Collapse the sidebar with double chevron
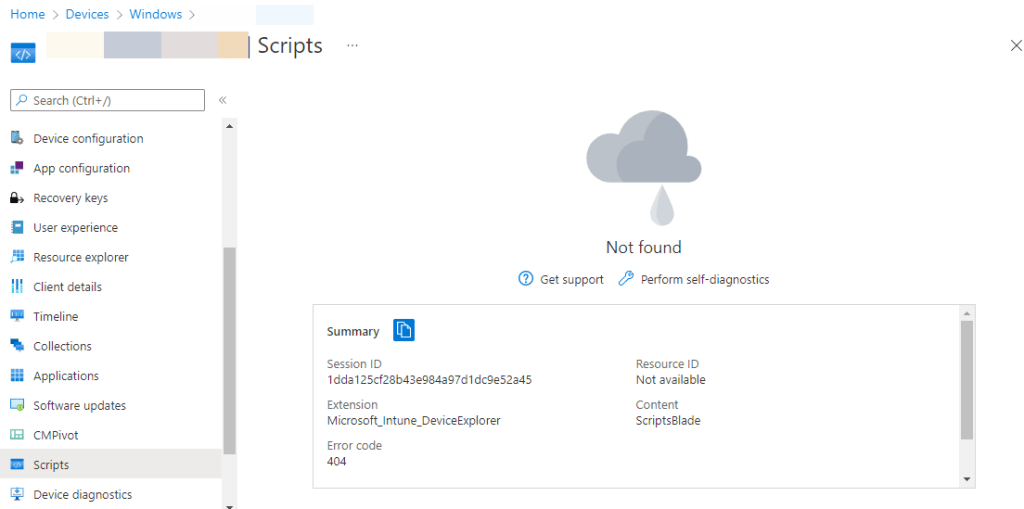 pyautogui.click(x=222, y=100)
